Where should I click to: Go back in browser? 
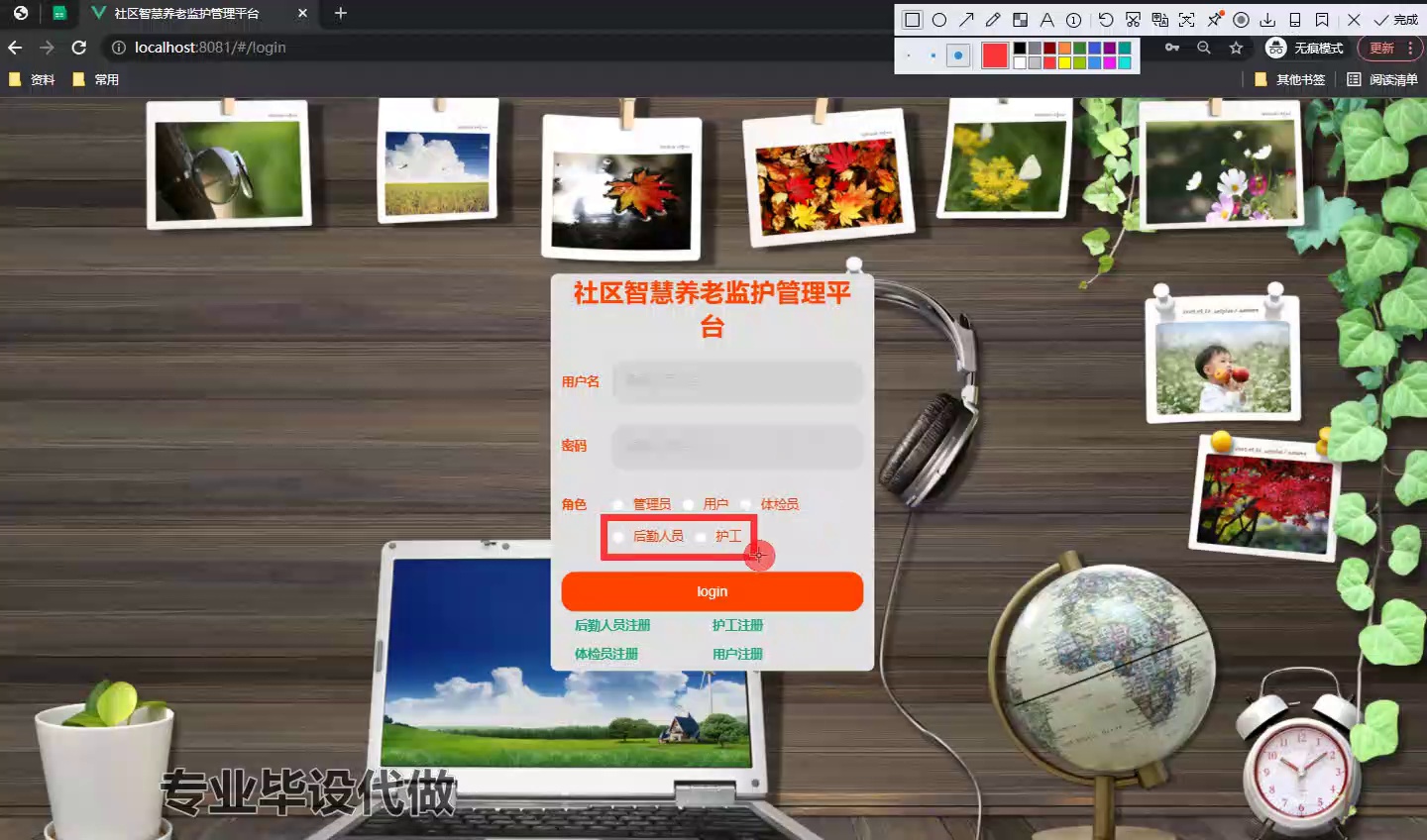15,48
